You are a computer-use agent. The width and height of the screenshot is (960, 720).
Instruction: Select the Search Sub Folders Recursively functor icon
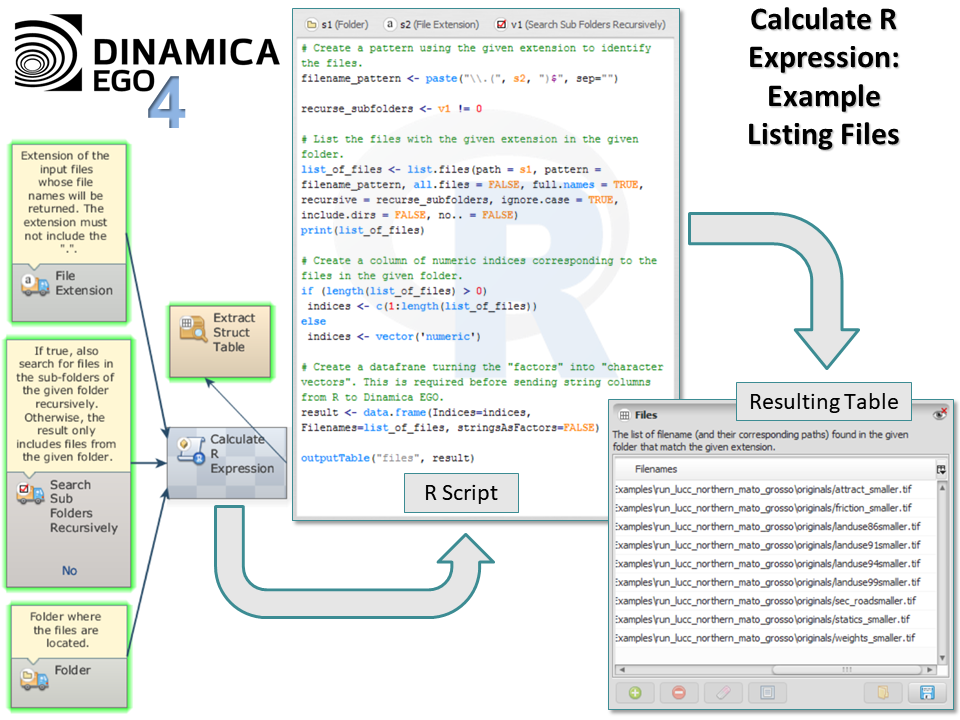31,493
